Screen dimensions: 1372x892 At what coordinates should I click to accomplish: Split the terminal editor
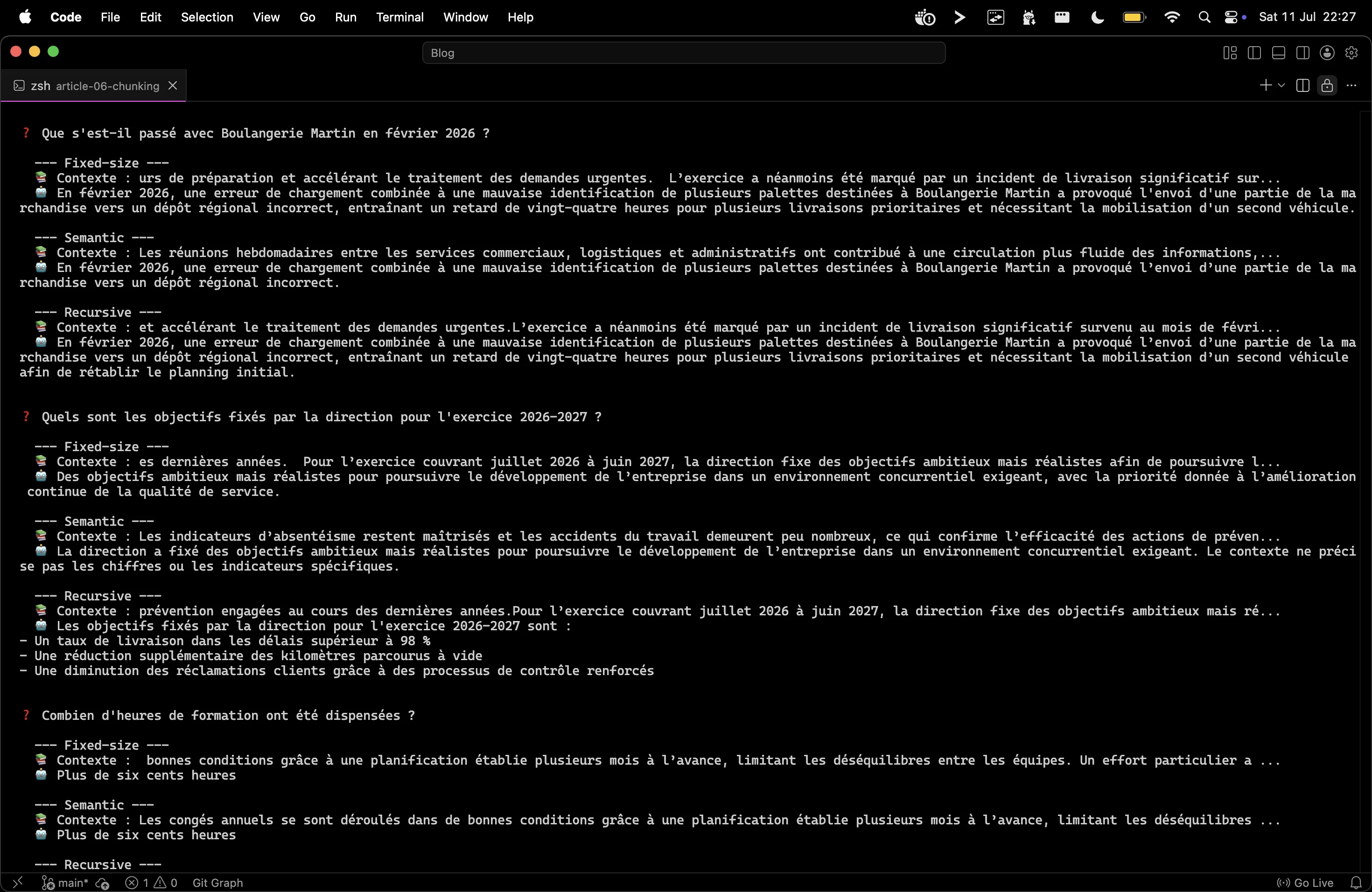(x=1302, y=85)
